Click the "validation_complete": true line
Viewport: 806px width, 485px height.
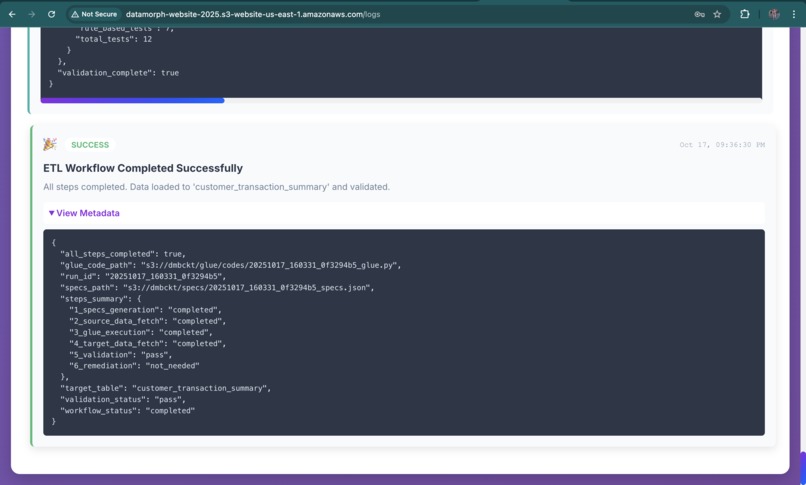(118, 73)
